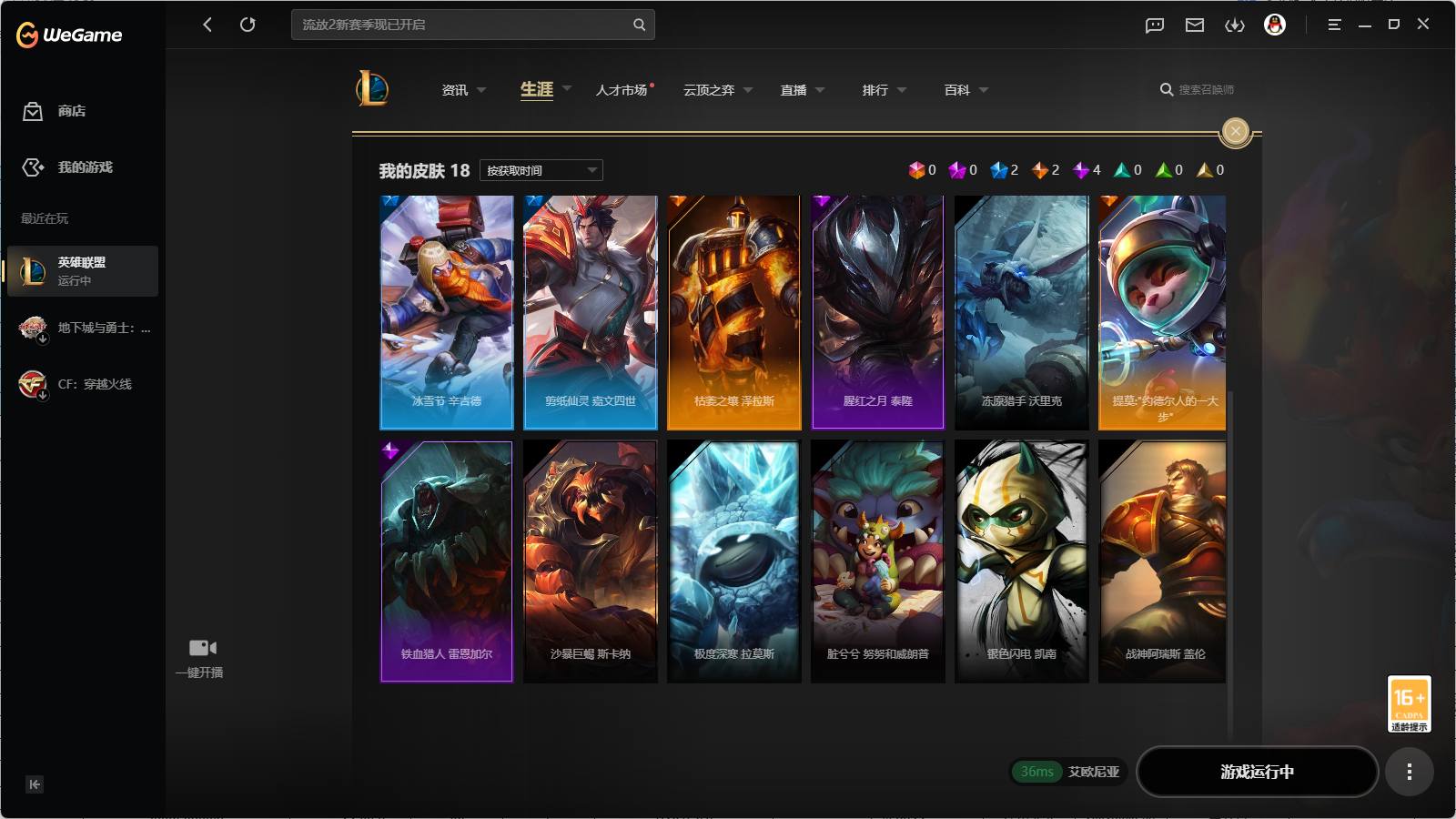Screen dimensions: 1456x819
Task: Click the 搜索召唤师 search field
Action: tap(1207, 90)
